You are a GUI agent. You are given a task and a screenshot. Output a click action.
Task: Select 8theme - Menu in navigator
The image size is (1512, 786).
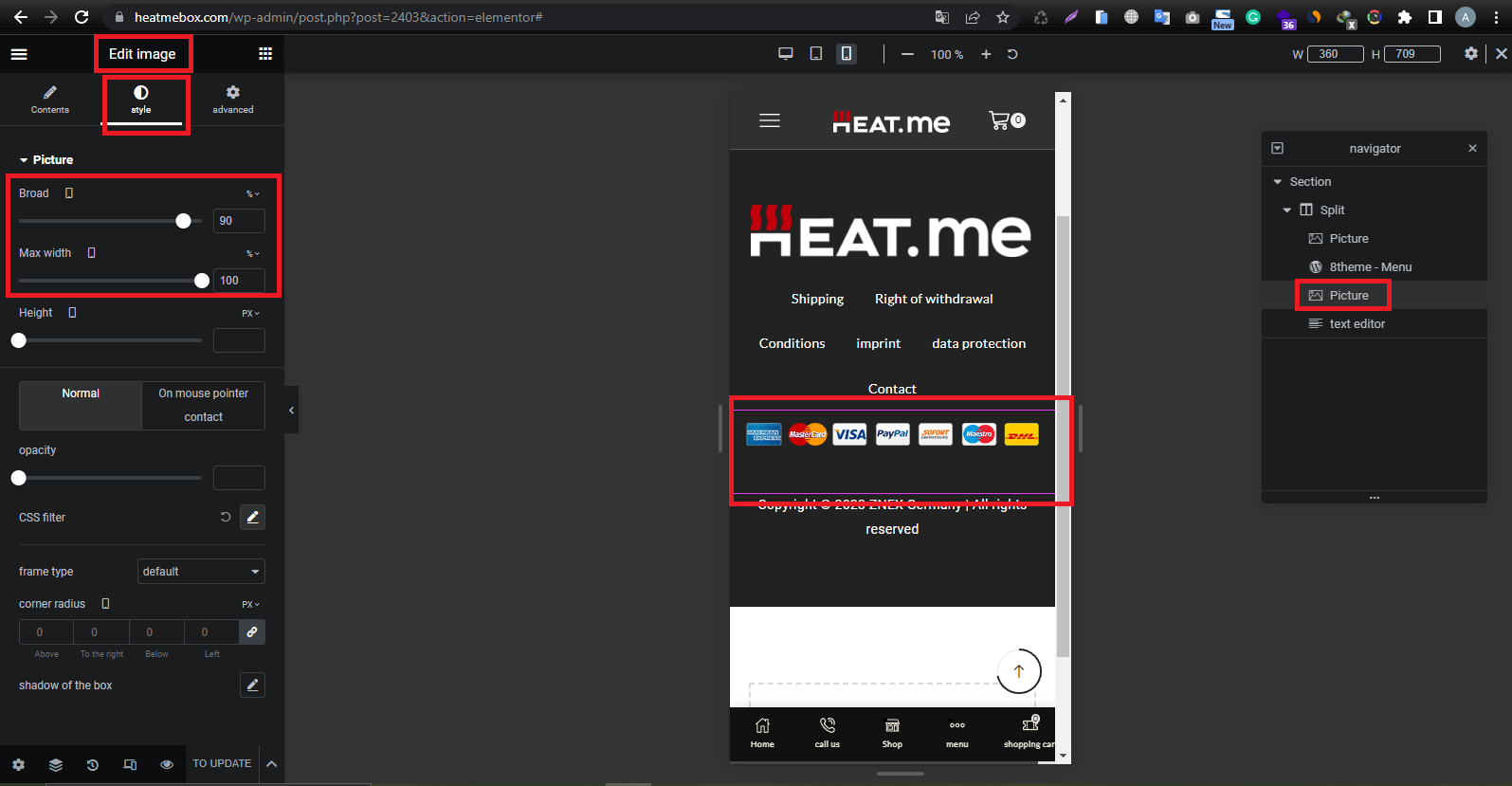point(1375,267)
